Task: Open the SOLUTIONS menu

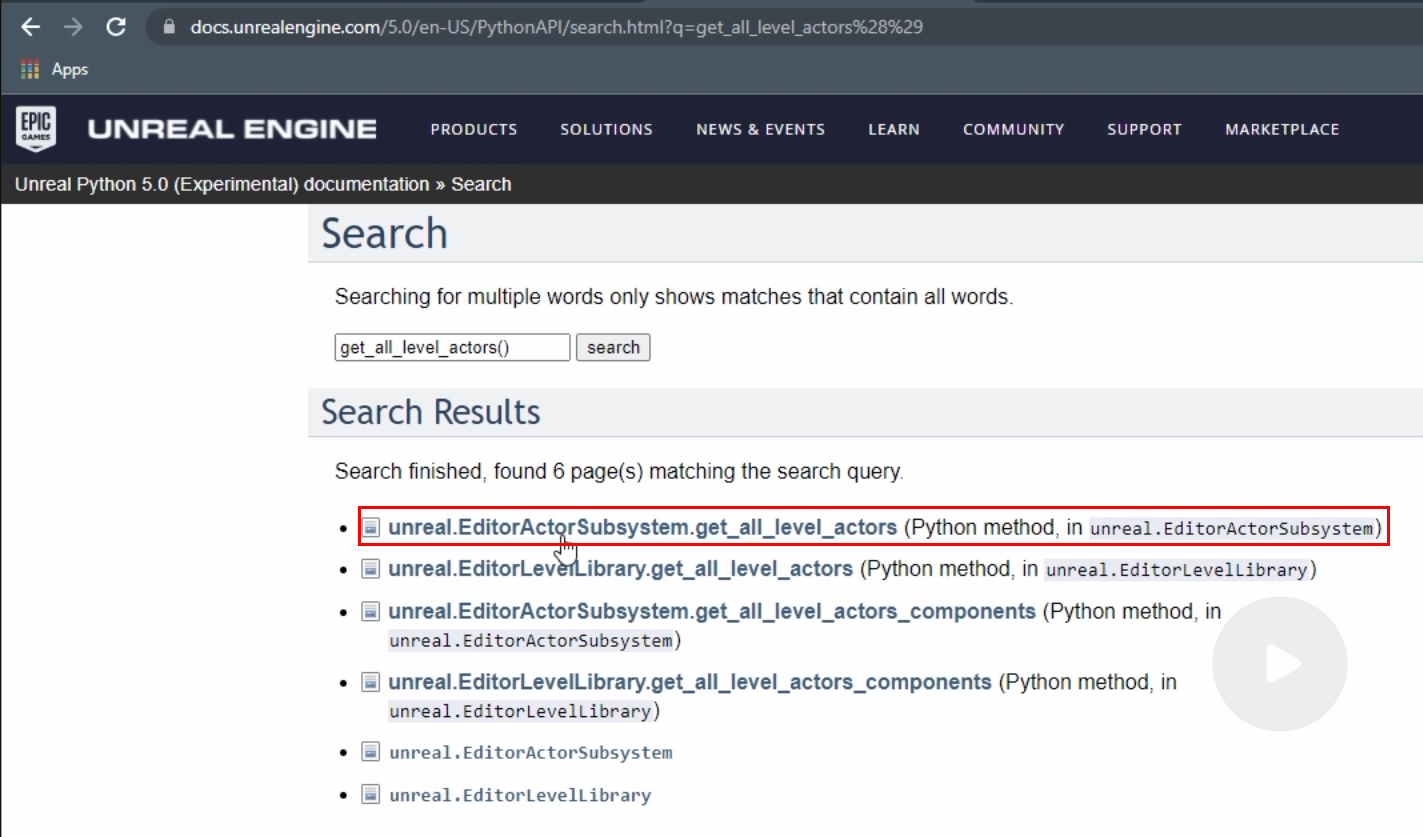Action: point(606,129)
